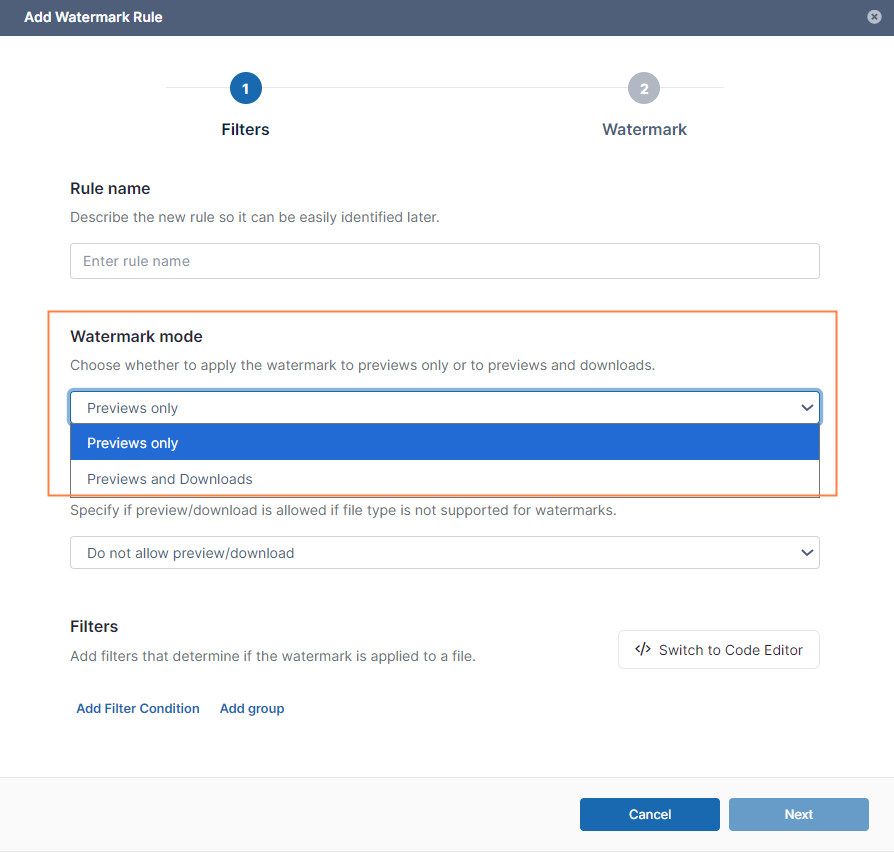Cancel the watermark rule creation
The width and height of the screenshot is (894, 852).
(x=650, y=814)
